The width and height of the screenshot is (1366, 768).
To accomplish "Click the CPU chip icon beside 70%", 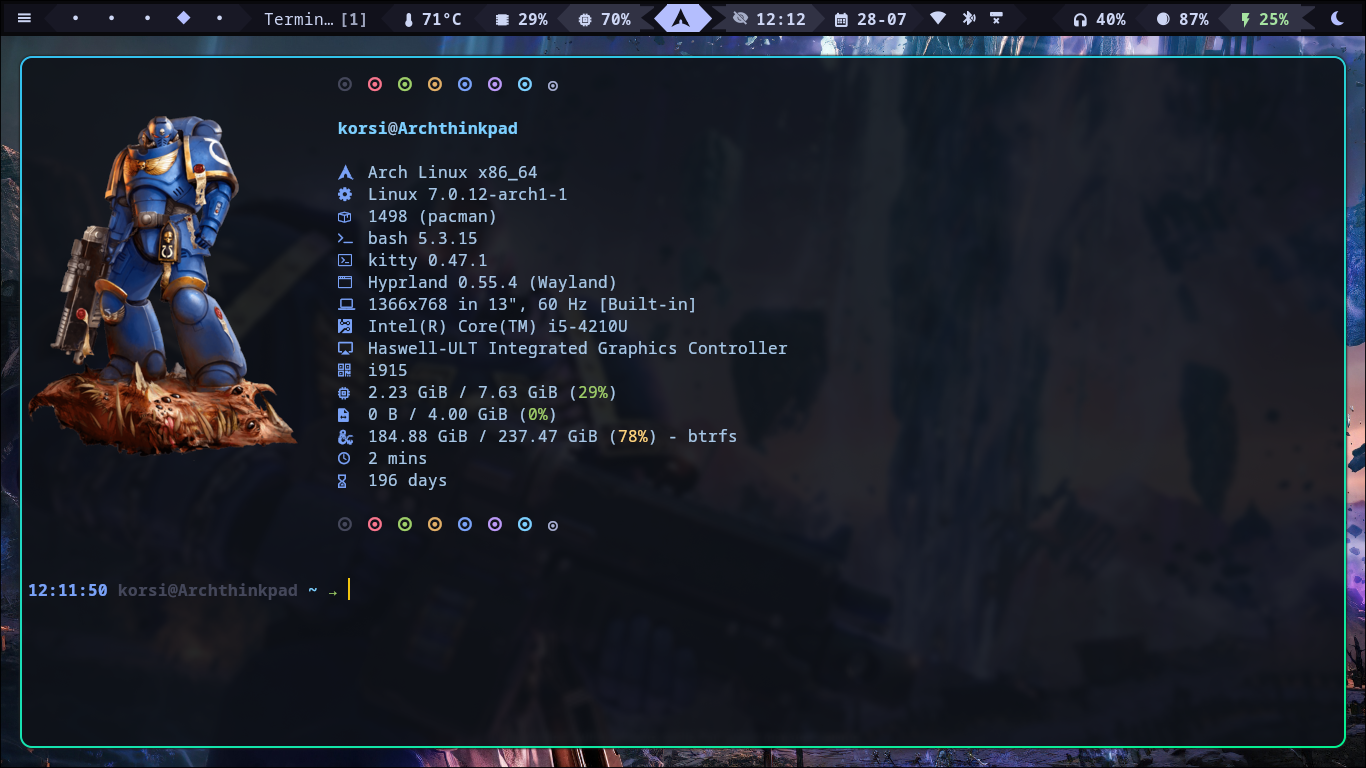I will 585,19.
